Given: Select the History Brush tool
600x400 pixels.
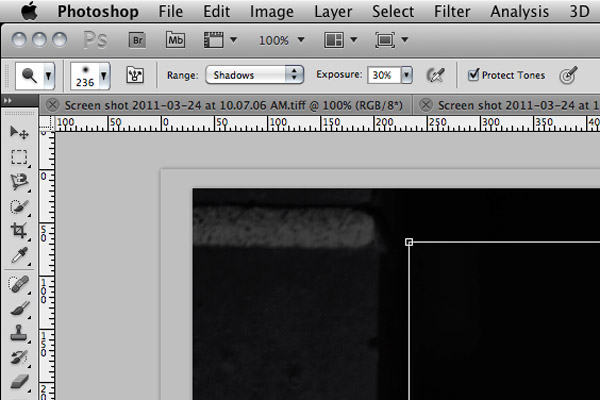Looking at the screenshot, I should (19, 358).
